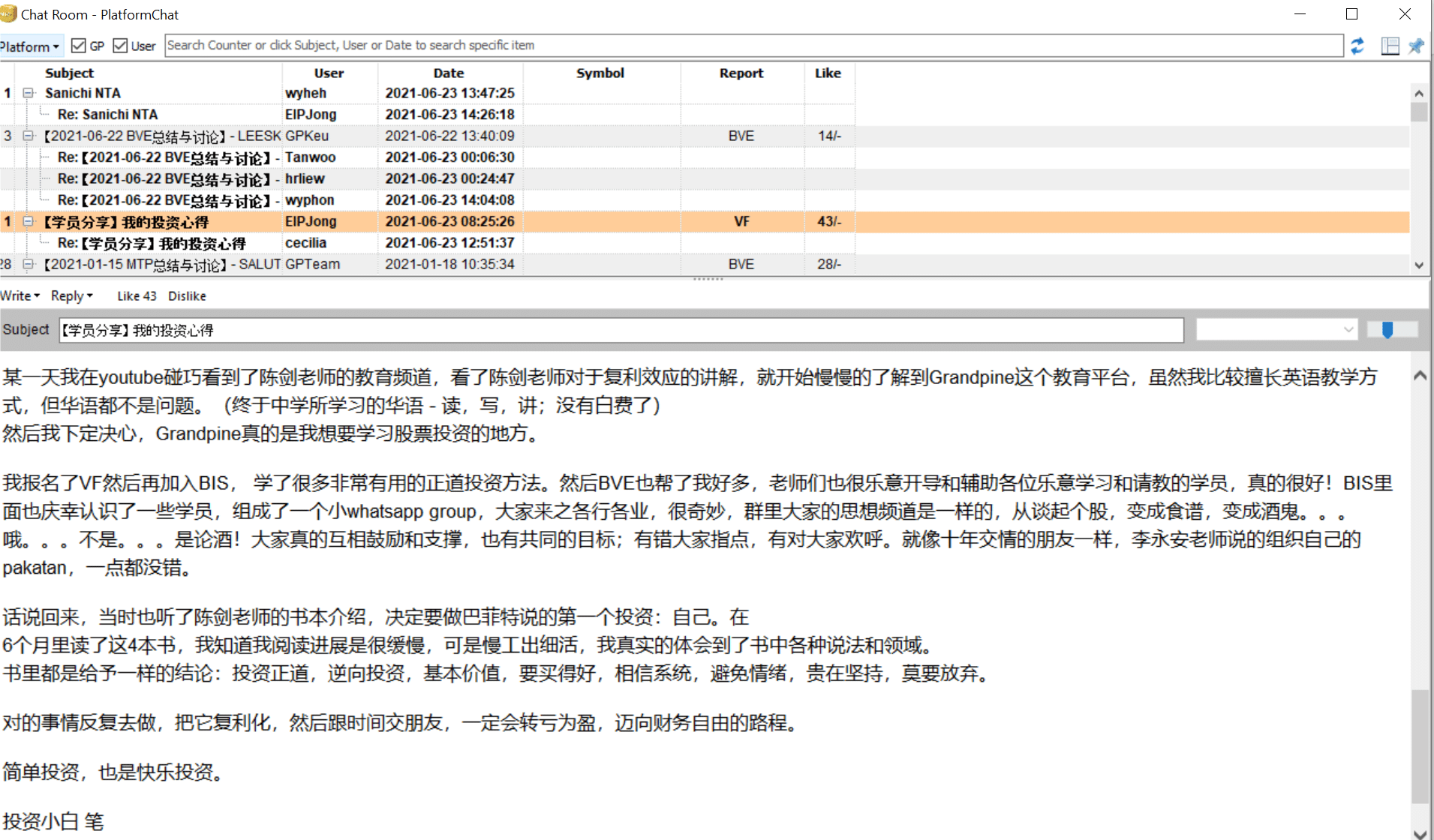The width and height of the screenshot is (1434, 840).
Task: Click the splitter grip between list and message
Action: [708, 279]
